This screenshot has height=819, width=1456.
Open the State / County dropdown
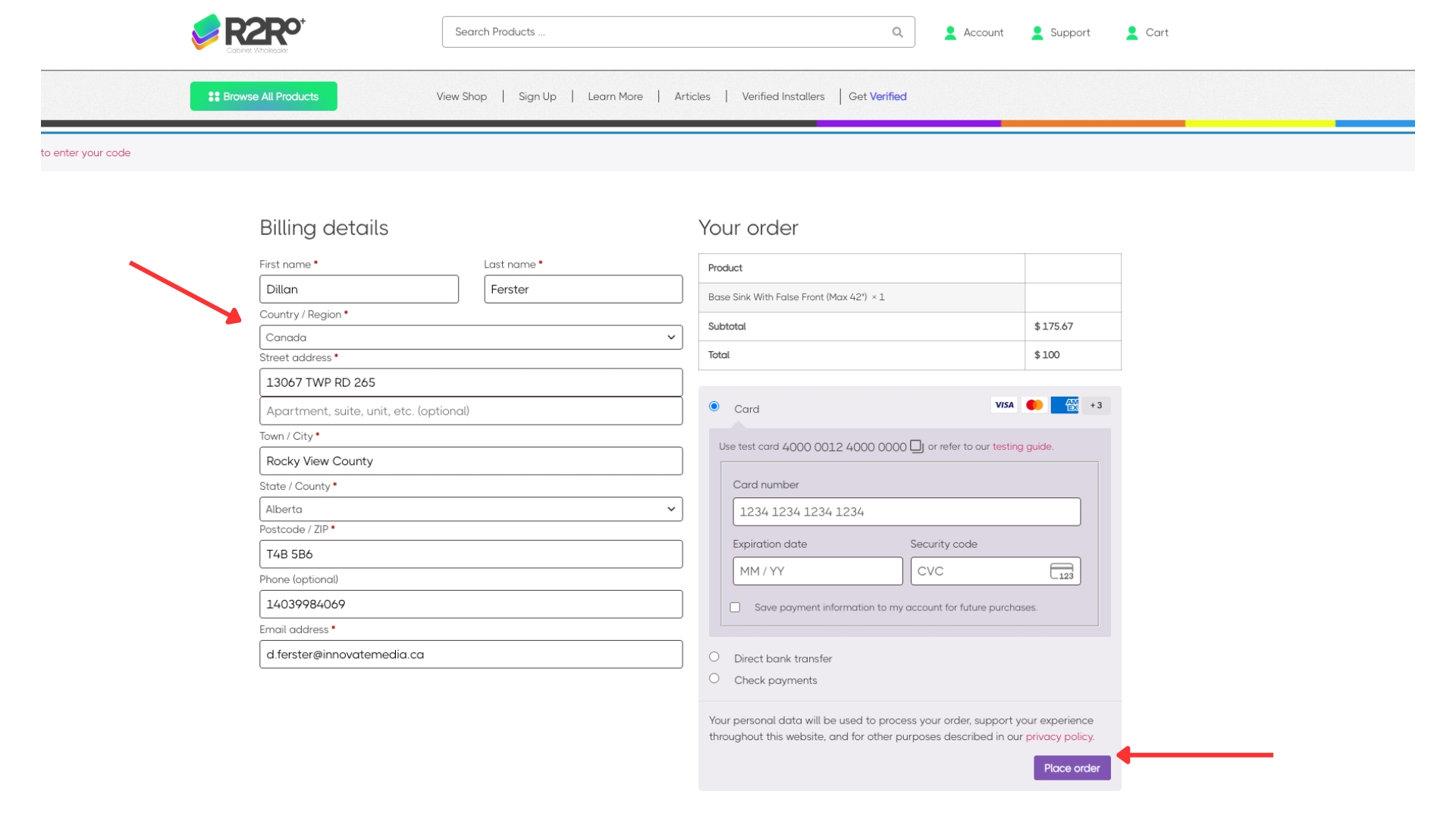coord(470,510)
